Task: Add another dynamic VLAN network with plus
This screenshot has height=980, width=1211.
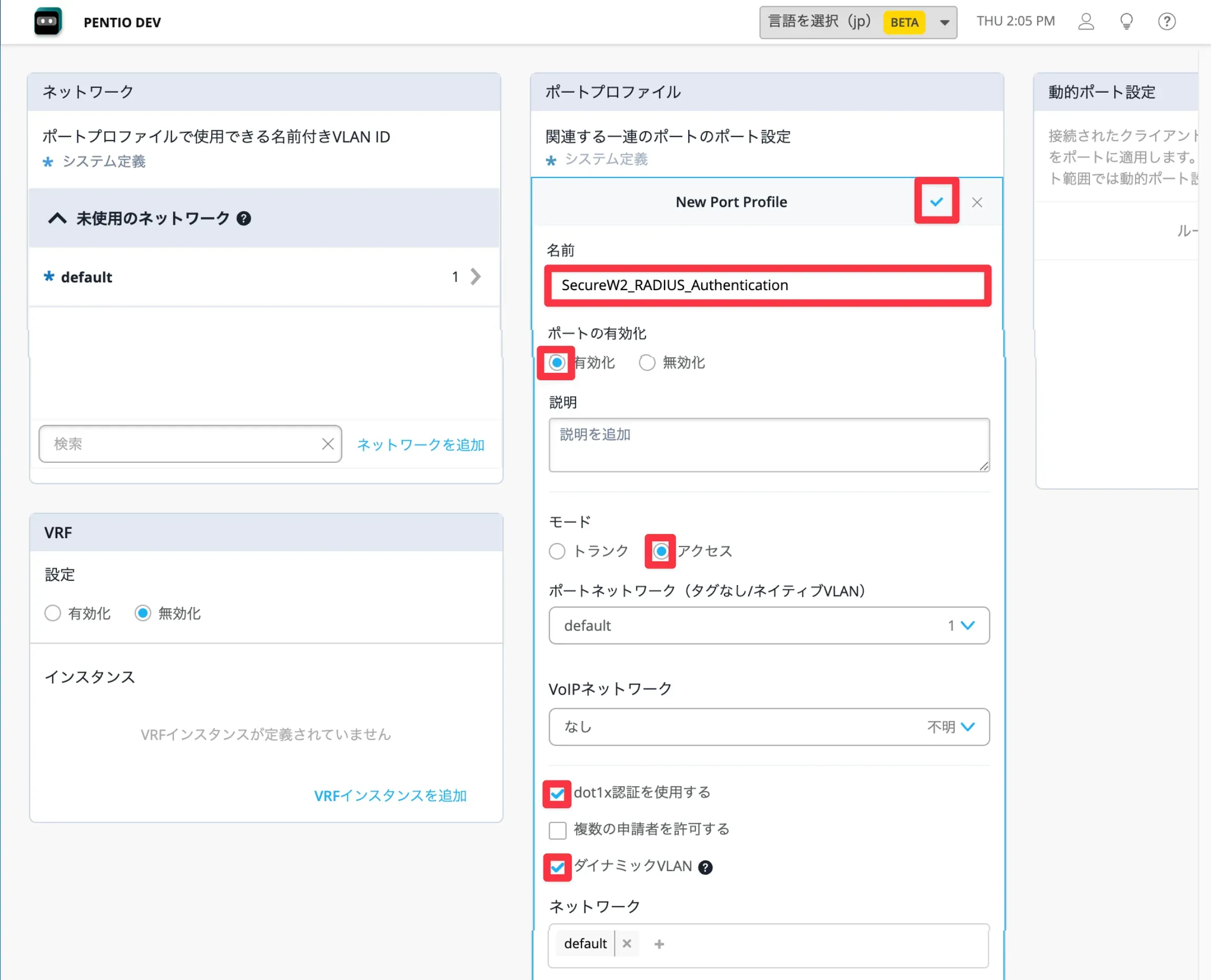Action: pos(659,944)
